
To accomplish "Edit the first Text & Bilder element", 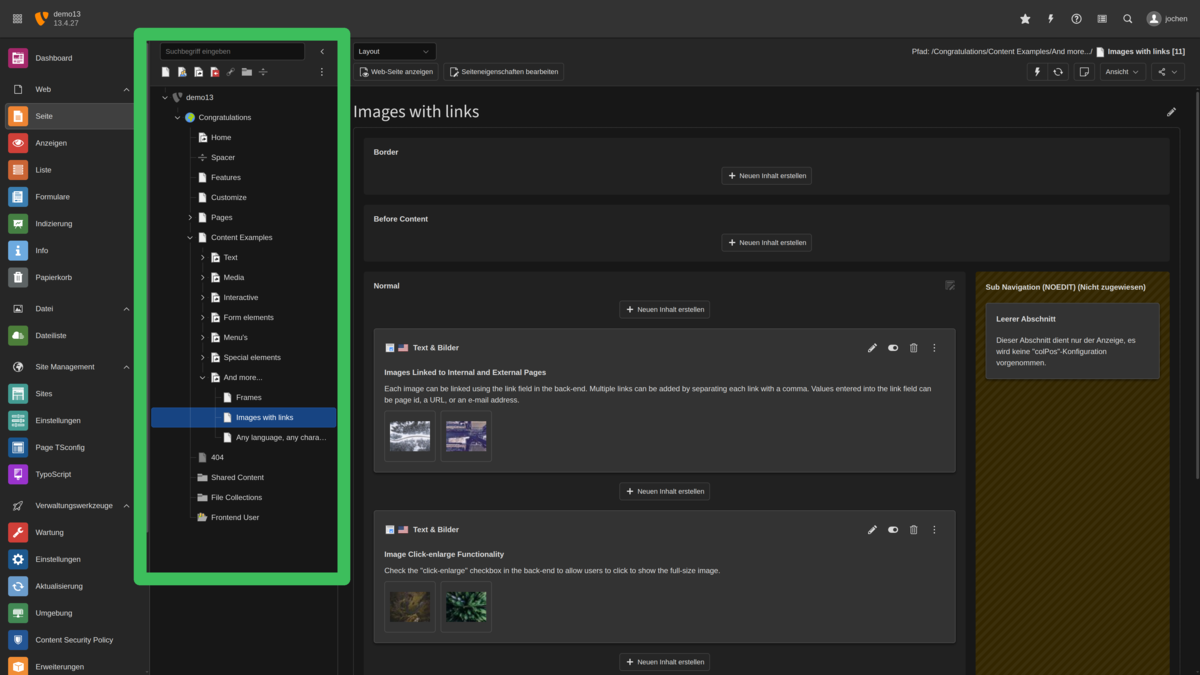I will click(872, 348).
